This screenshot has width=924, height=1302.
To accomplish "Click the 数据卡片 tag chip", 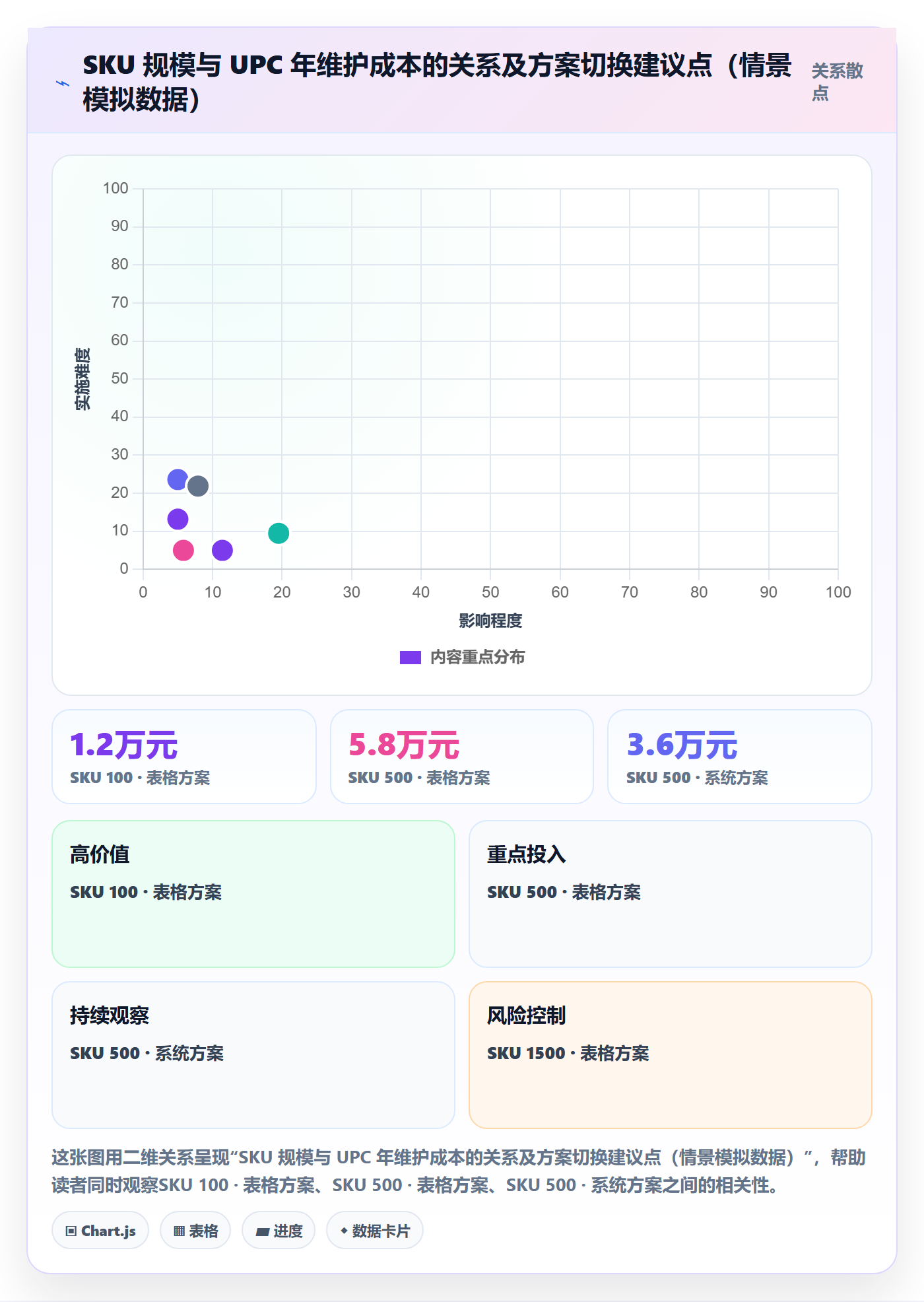I will 375,1231.
